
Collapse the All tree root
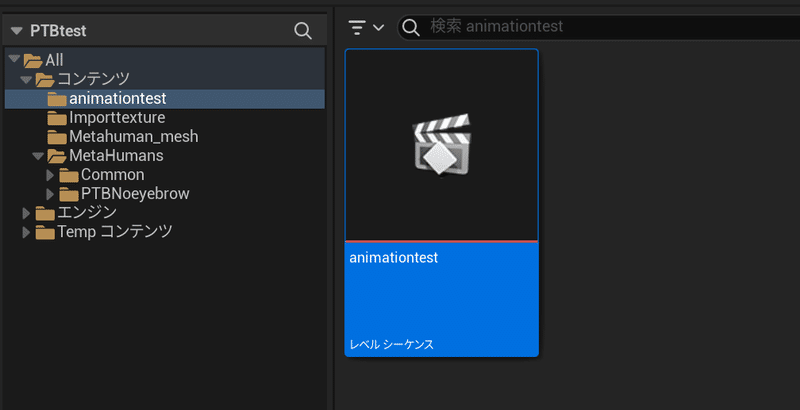[13, 61]
